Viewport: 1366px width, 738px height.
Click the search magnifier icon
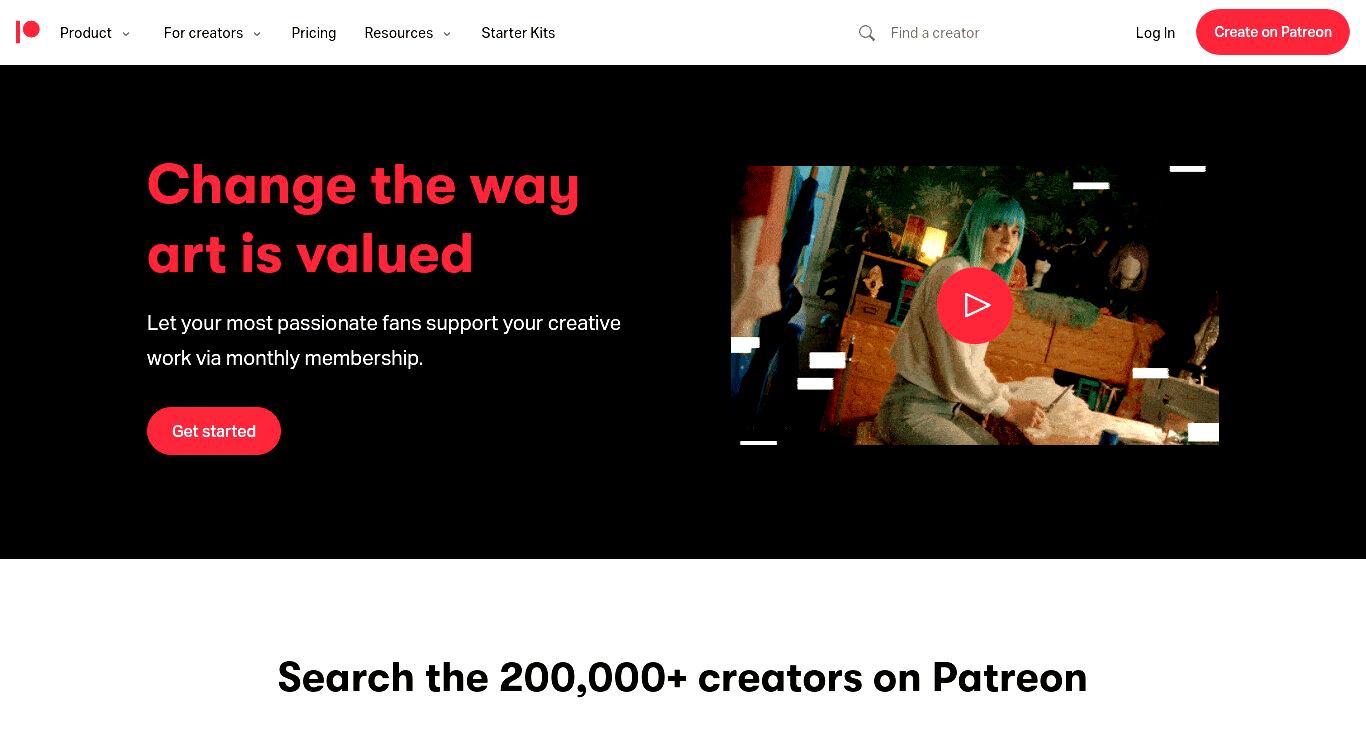(x=867, y=33)
